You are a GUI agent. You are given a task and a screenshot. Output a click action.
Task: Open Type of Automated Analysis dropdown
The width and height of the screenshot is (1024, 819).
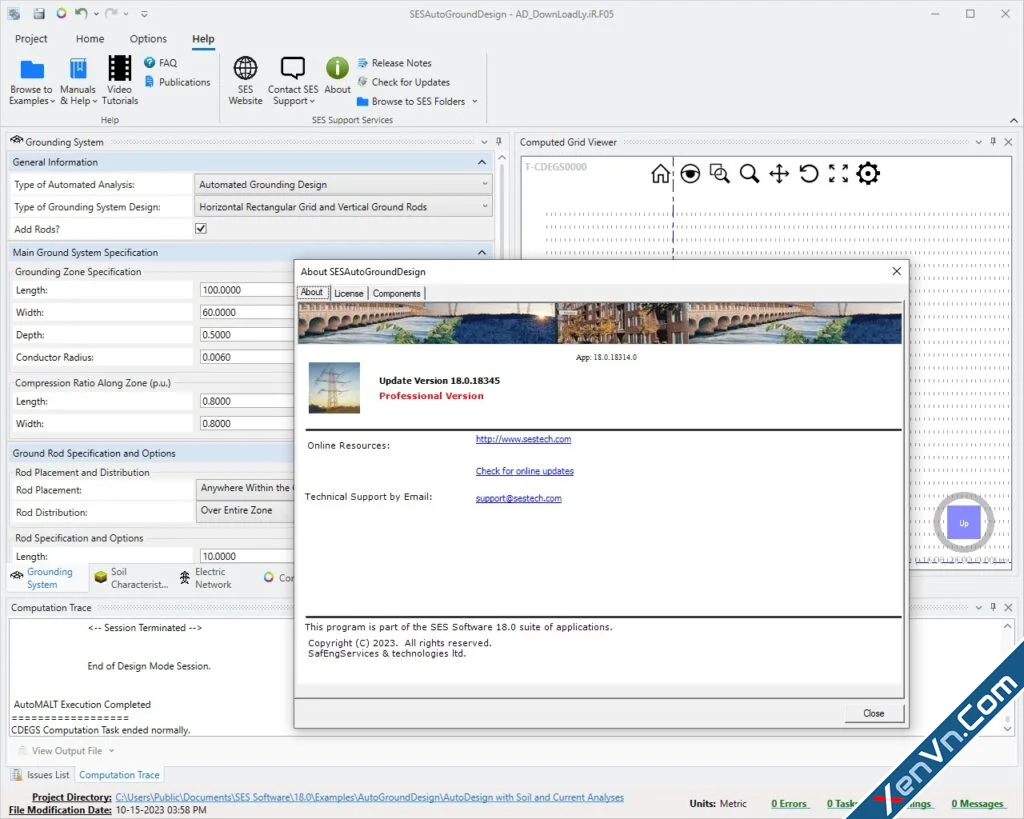click(x=343, y=185)
